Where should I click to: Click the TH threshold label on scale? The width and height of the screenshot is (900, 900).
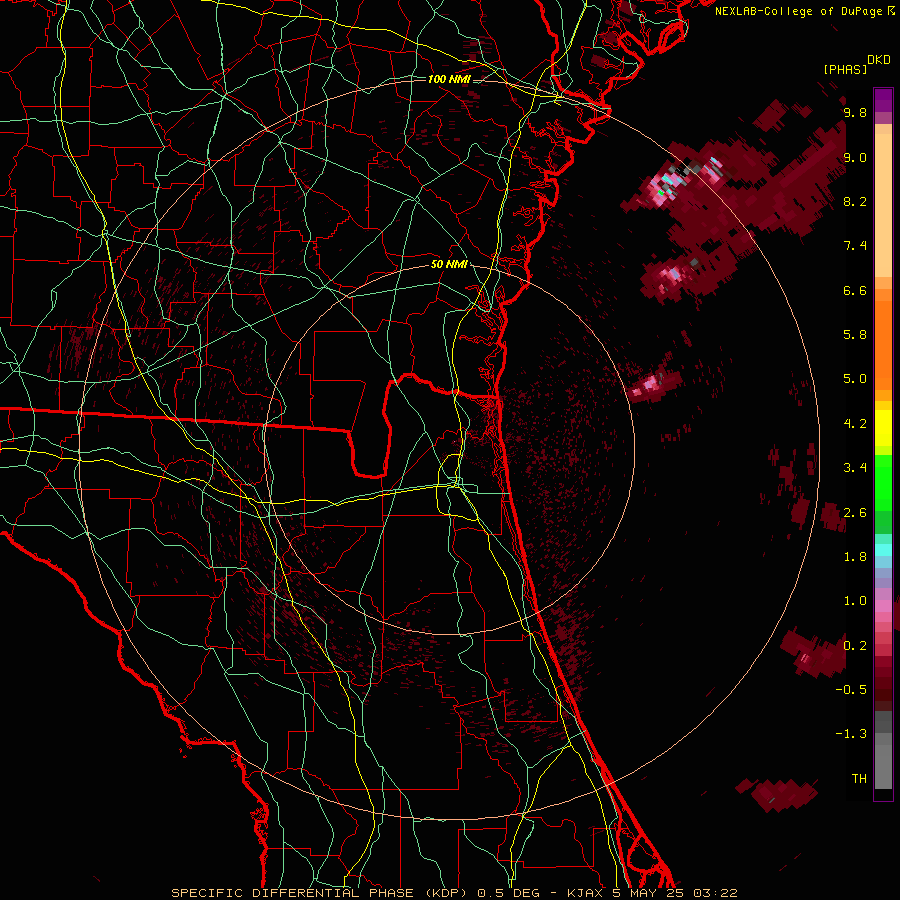tap(859, 779)
